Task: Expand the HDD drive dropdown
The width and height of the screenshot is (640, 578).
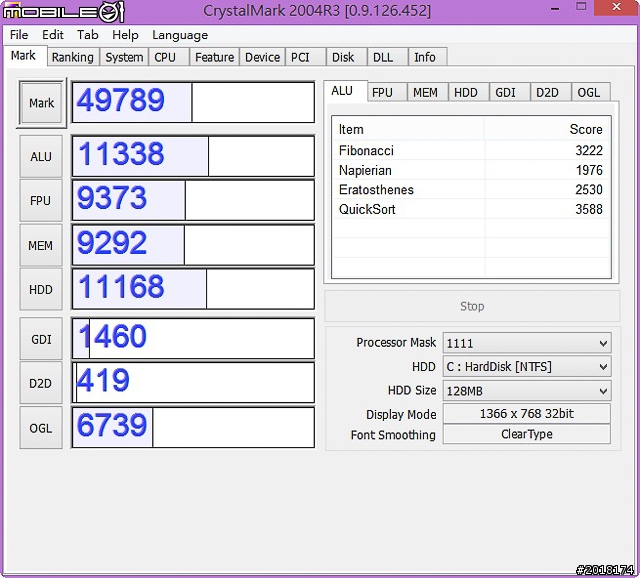Action: click(x=527, y=367)
